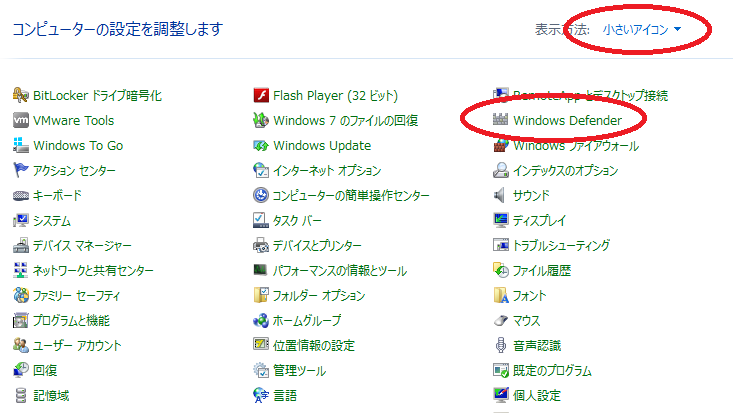Click the フォルダー オプション icon
Image resolution: width=733 pixels, height=413 pixels.
[x=261, y=296]
